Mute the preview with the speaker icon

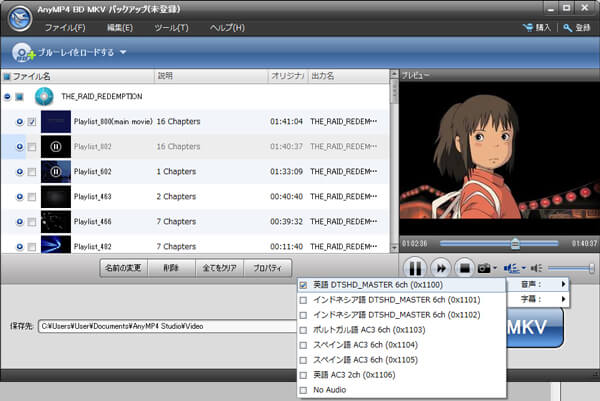(x=536, y=268)
